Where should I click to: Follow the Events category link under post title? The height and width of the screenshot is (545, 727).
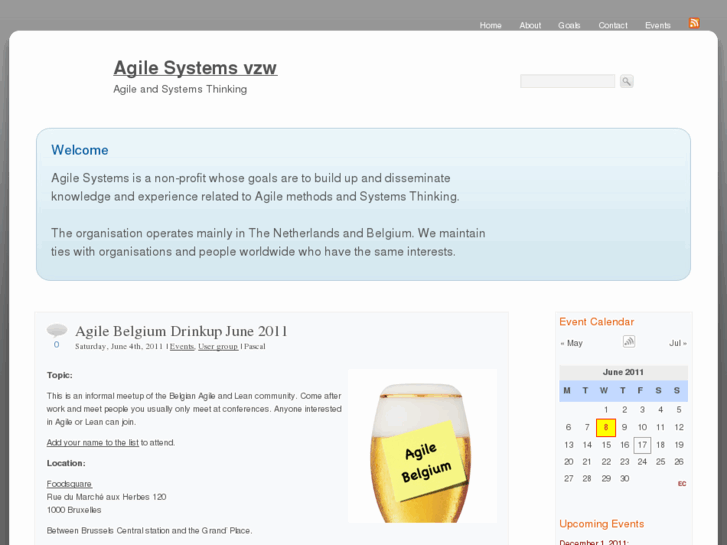(x=182, y=346)
